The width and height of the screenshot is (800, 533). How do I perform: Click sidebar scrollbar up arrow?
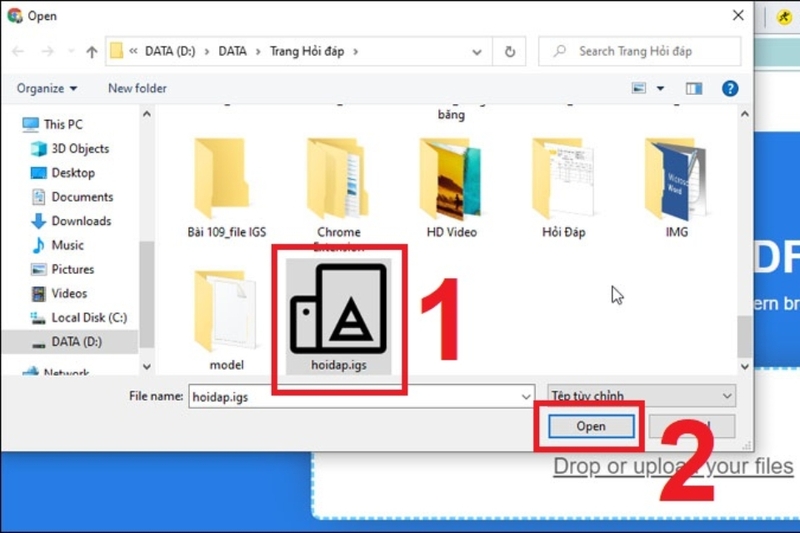tap(147, 114)
